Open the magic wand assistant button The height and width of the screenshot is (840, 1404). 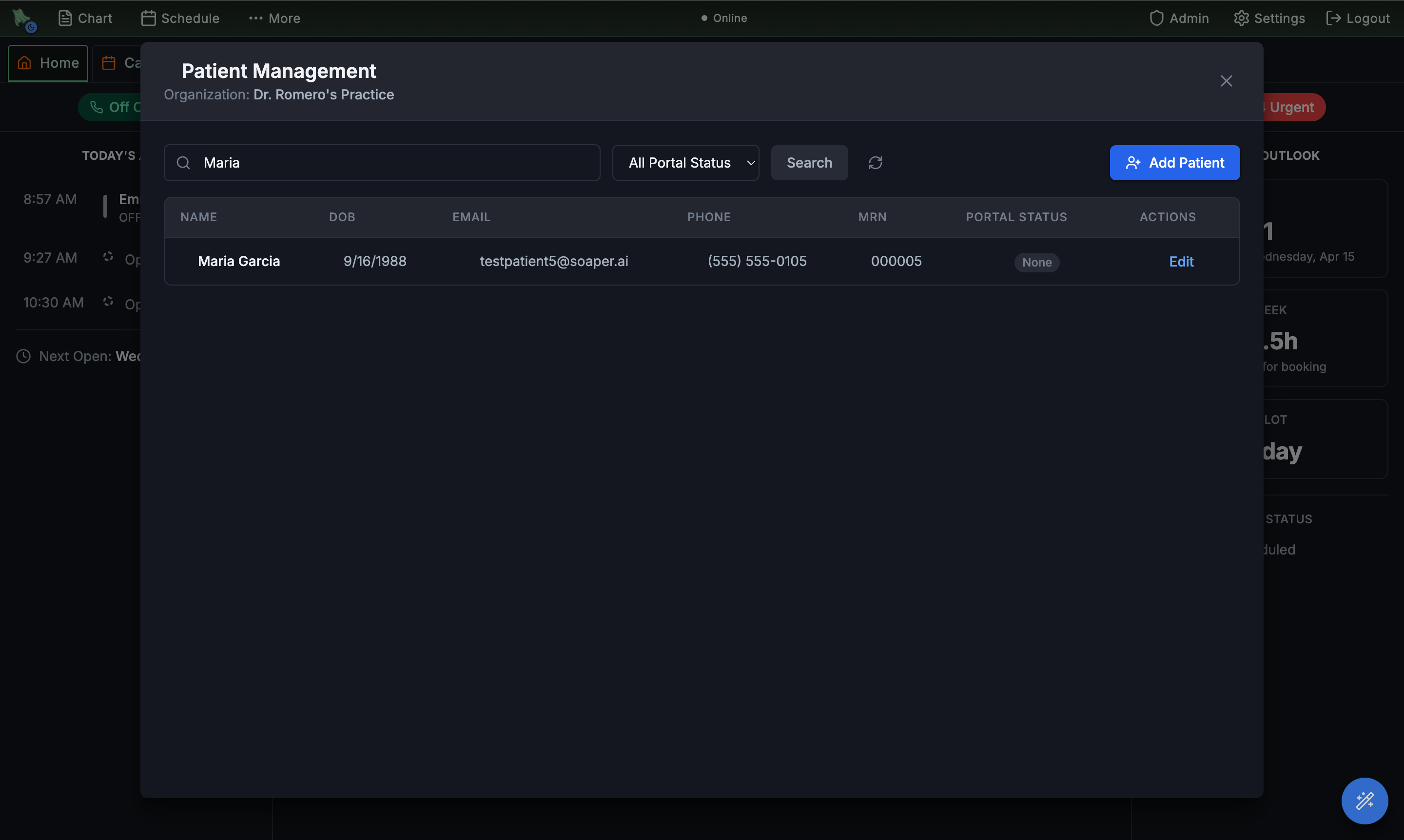pyautogui.click(x=1365, y=801)
